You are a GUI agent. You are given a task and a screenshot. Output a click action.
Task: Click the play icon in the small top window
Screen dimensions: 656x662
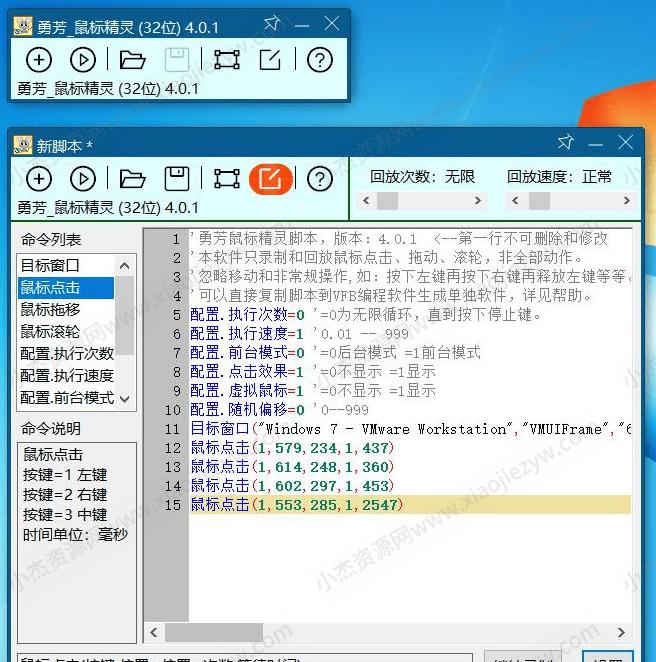(83, 60)
